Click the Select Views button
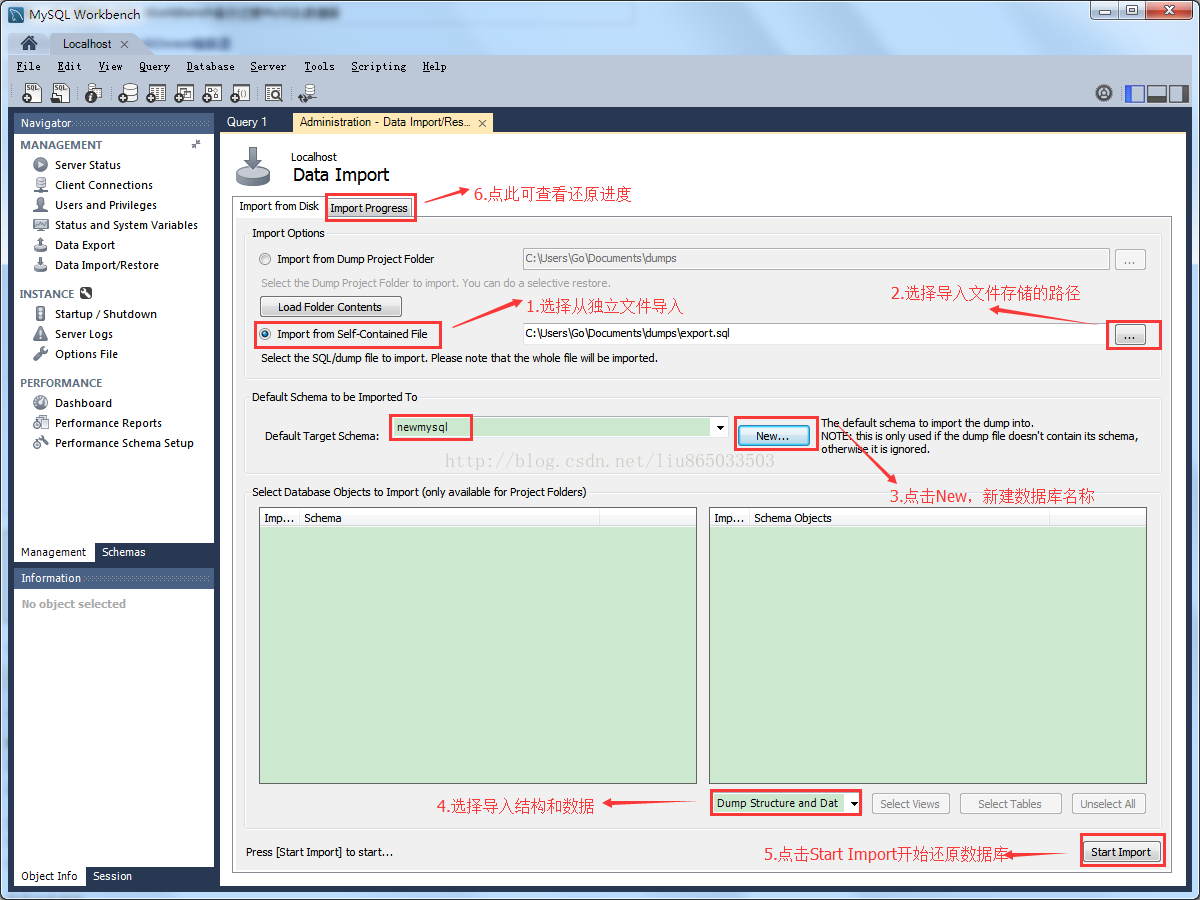 click(910, 804)
